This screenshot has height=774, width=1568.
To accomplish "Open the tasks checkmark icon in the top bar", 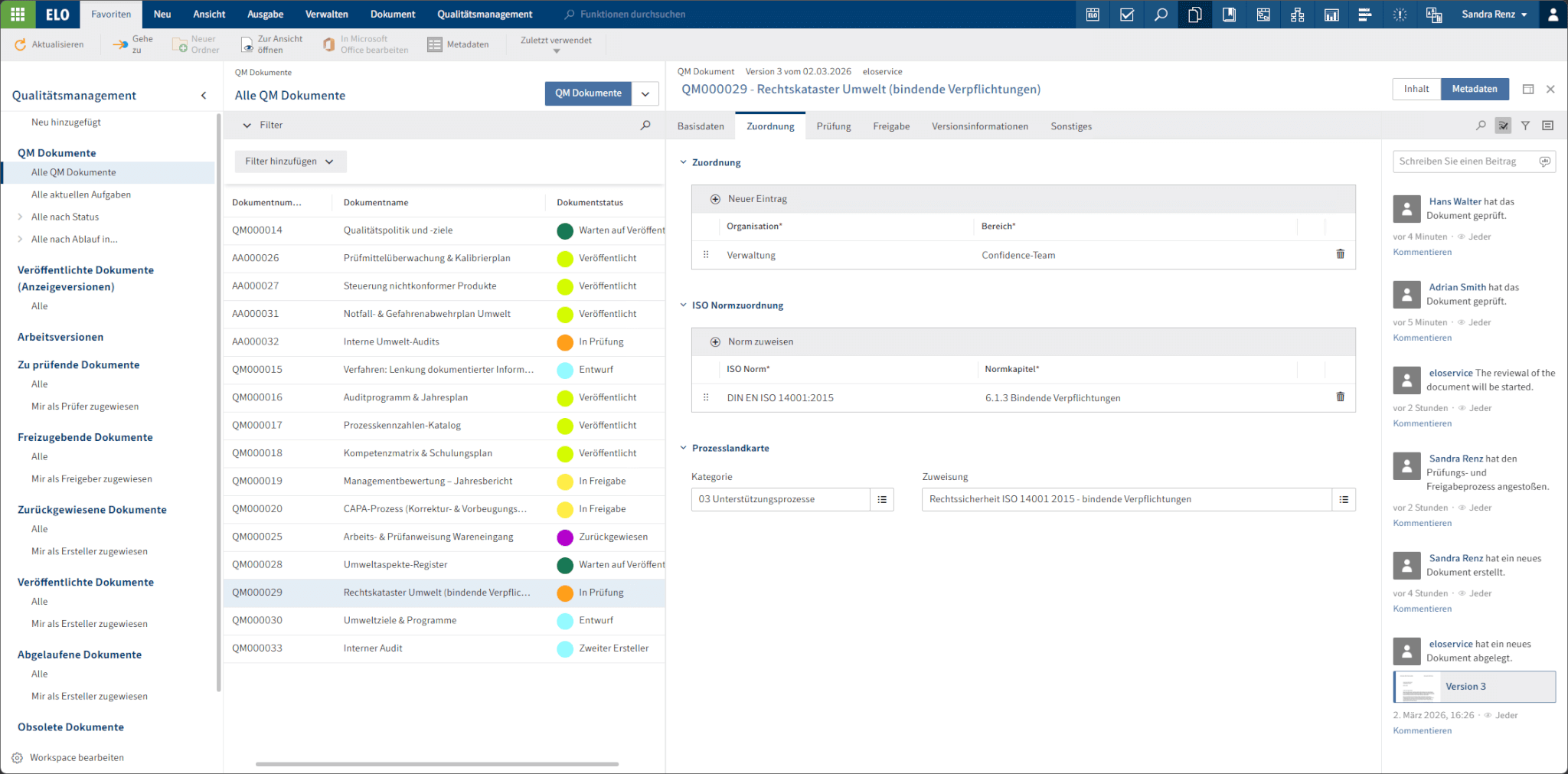I will click(1127, 15).
